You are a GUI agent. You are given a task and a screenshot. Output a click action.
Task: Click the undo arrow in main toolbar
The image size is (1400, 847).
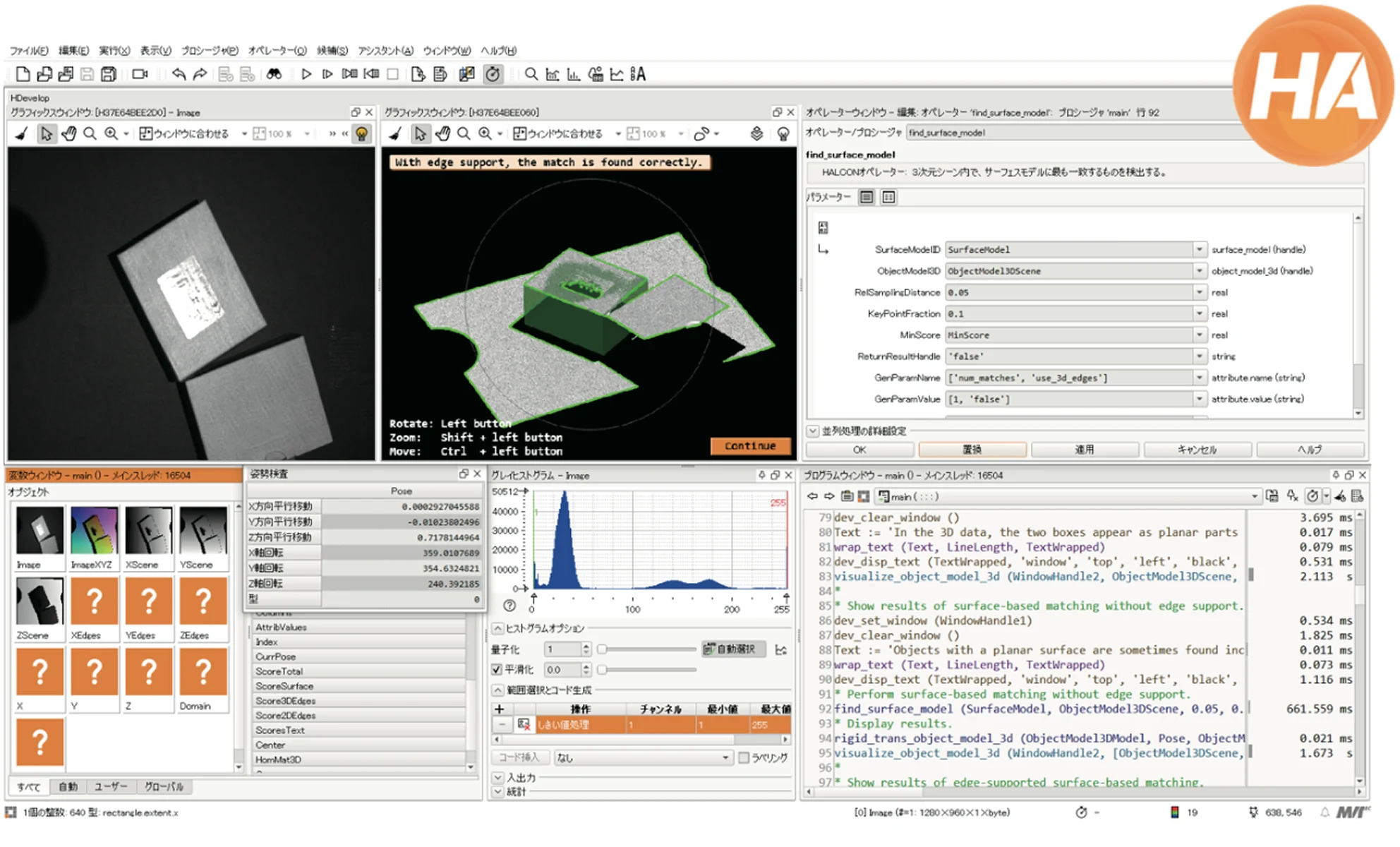tap(179, 74)
